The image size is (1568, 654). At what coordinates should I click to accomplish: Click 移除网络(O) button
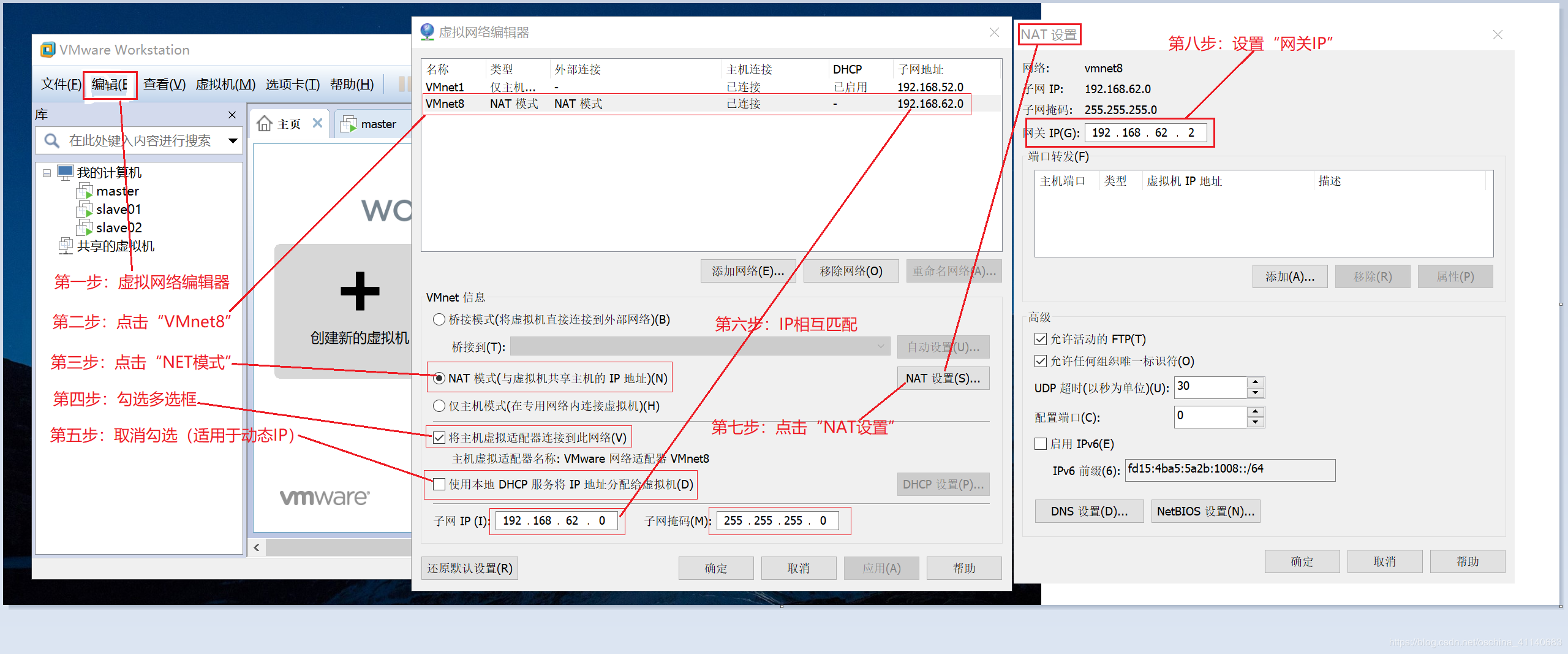click(851, 271)
